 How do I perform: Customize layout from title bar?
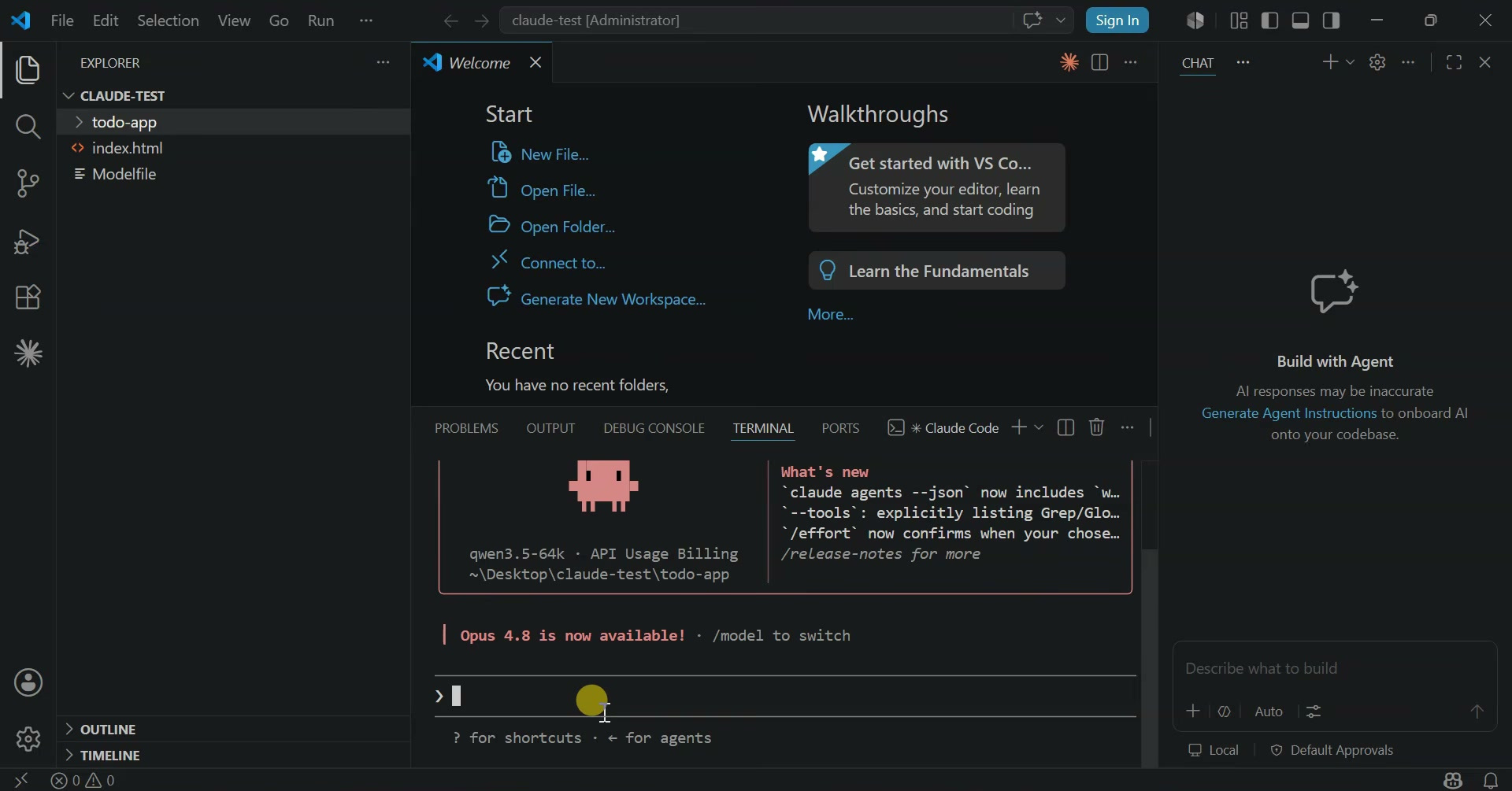pyautogui.click(x=1239, y=20)
